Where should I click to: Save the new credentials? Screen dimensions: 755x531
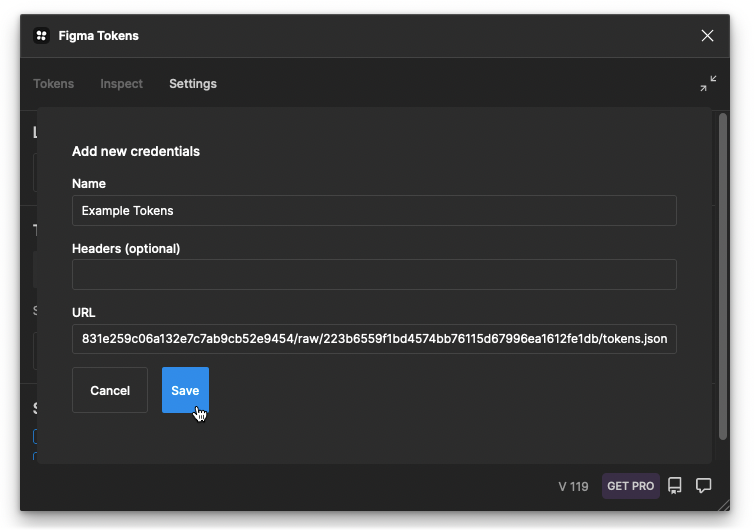[x=185, y=390]
